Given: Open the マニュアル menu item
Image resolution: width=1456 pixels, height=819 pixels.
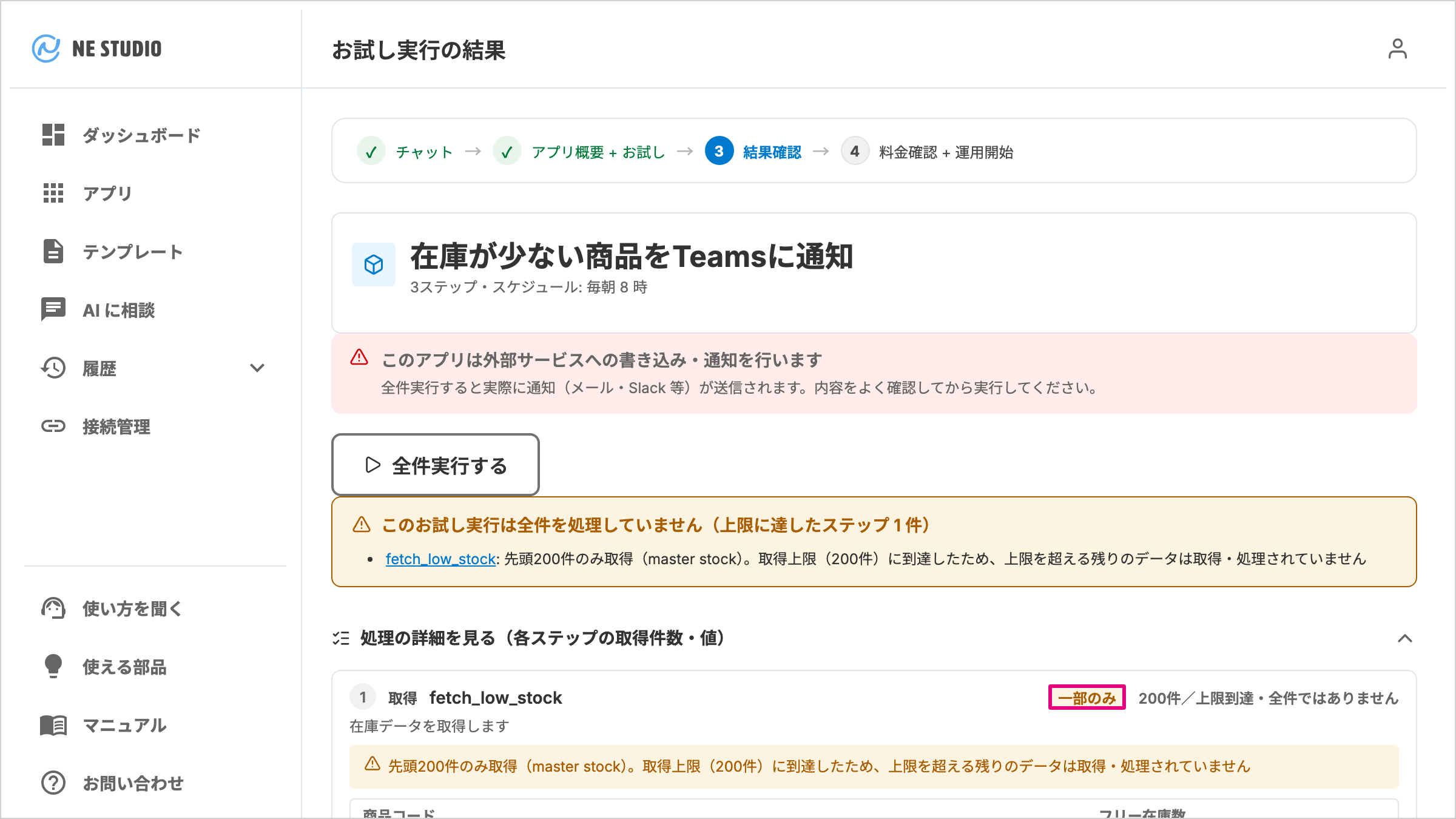Looking at the screenshot, I should pyautogui.click(x=155, y=725).
